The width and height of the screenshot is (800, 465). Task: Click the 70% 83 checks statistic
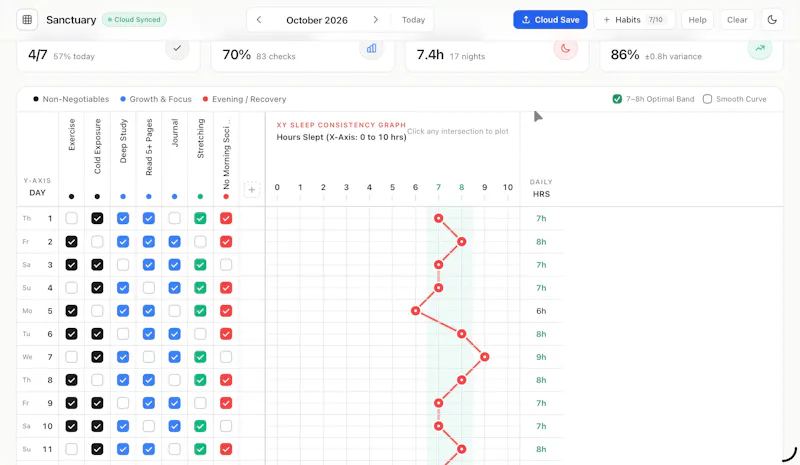coord(259,55)
